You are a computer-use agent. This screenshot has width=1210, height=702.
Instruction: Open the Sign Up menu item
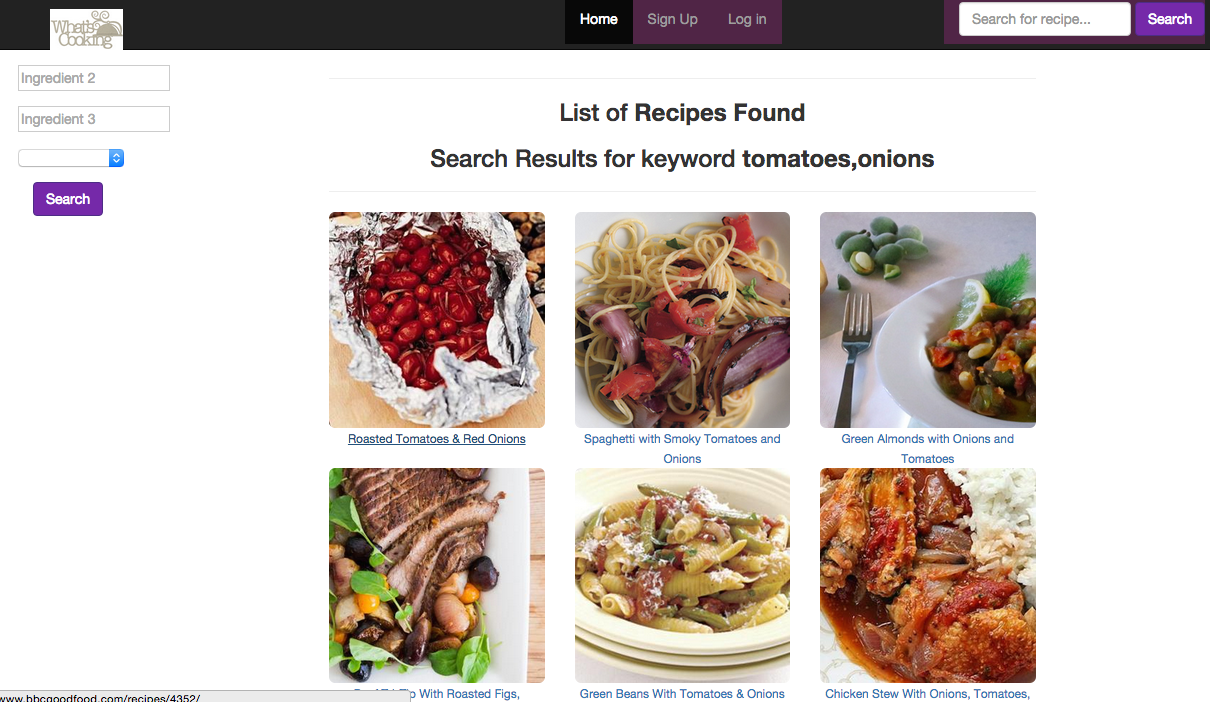pos(672,19)
